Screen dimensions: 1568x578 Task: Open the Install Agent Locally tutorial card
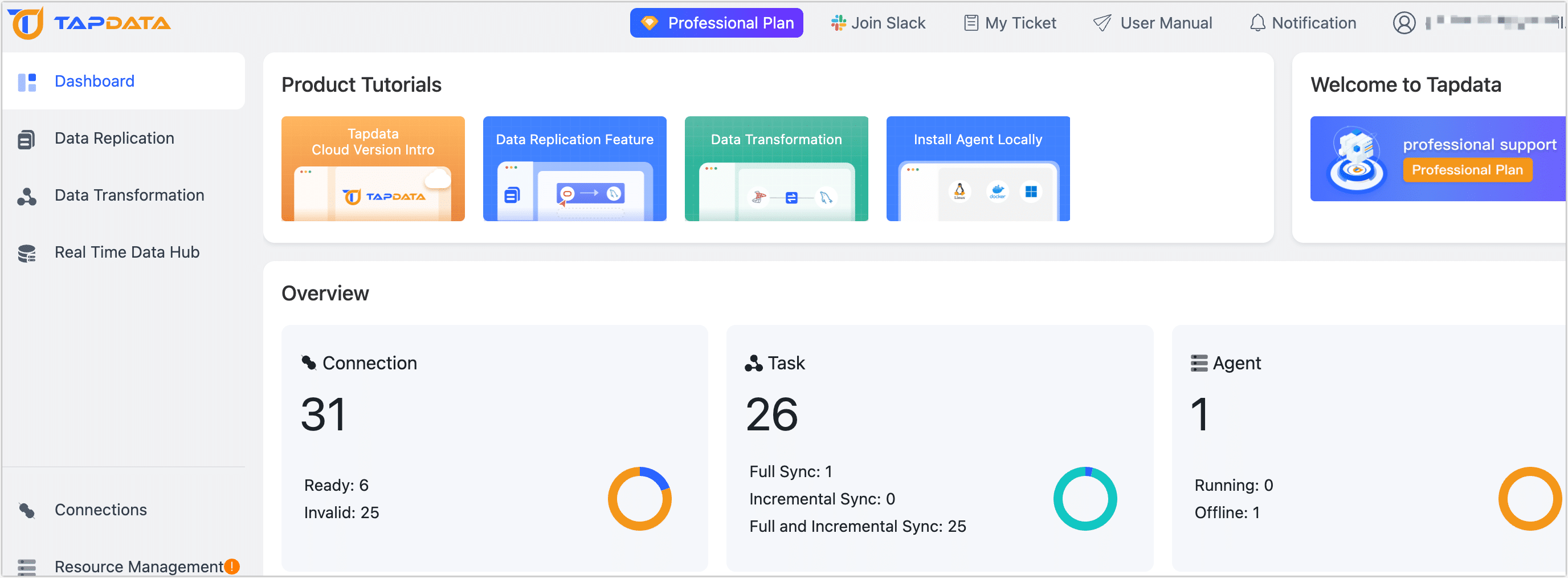[978, 169]
